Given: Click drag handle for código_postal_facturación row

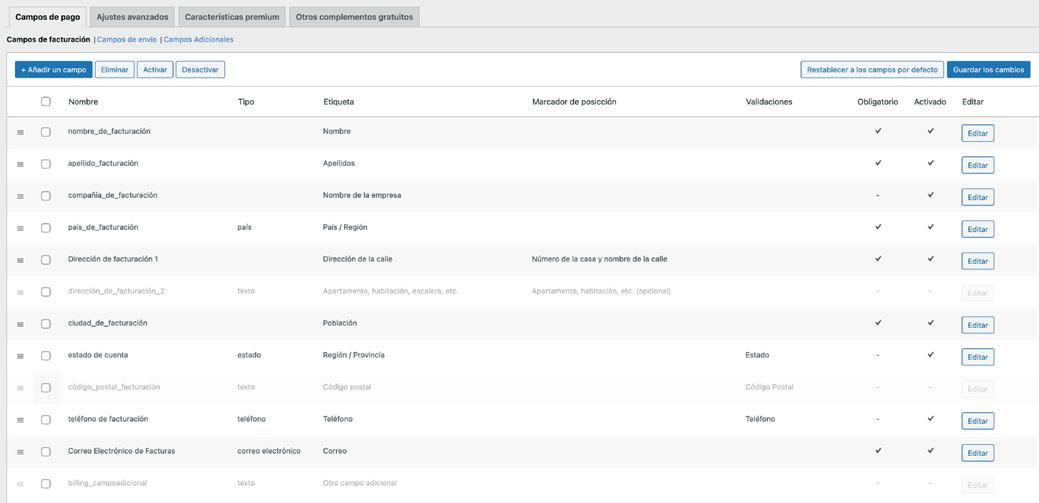Looking at the screenshot, I should (20, 388).
